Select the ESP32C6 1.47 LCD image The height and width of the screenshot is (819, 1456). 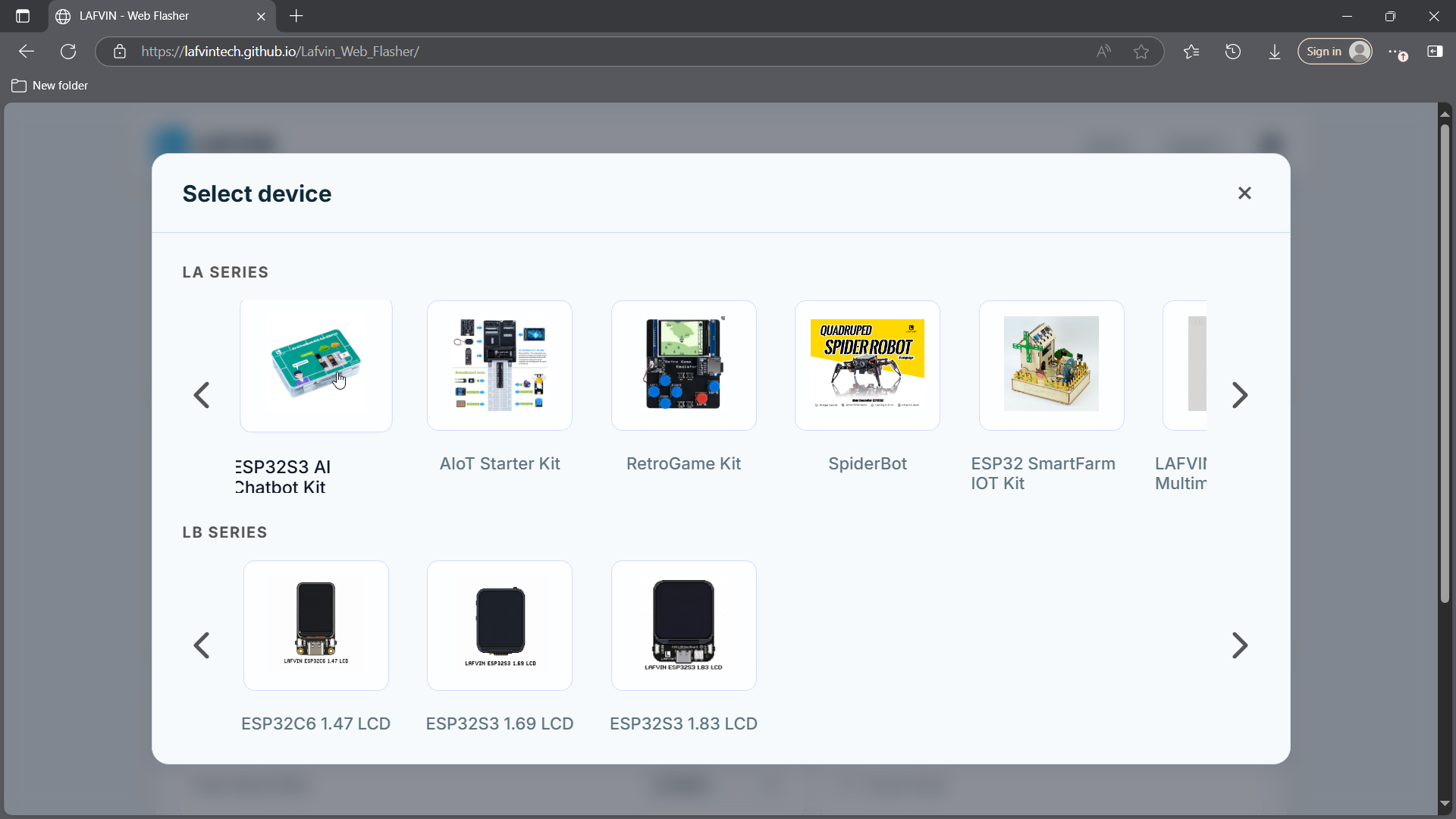coord(316,626)
